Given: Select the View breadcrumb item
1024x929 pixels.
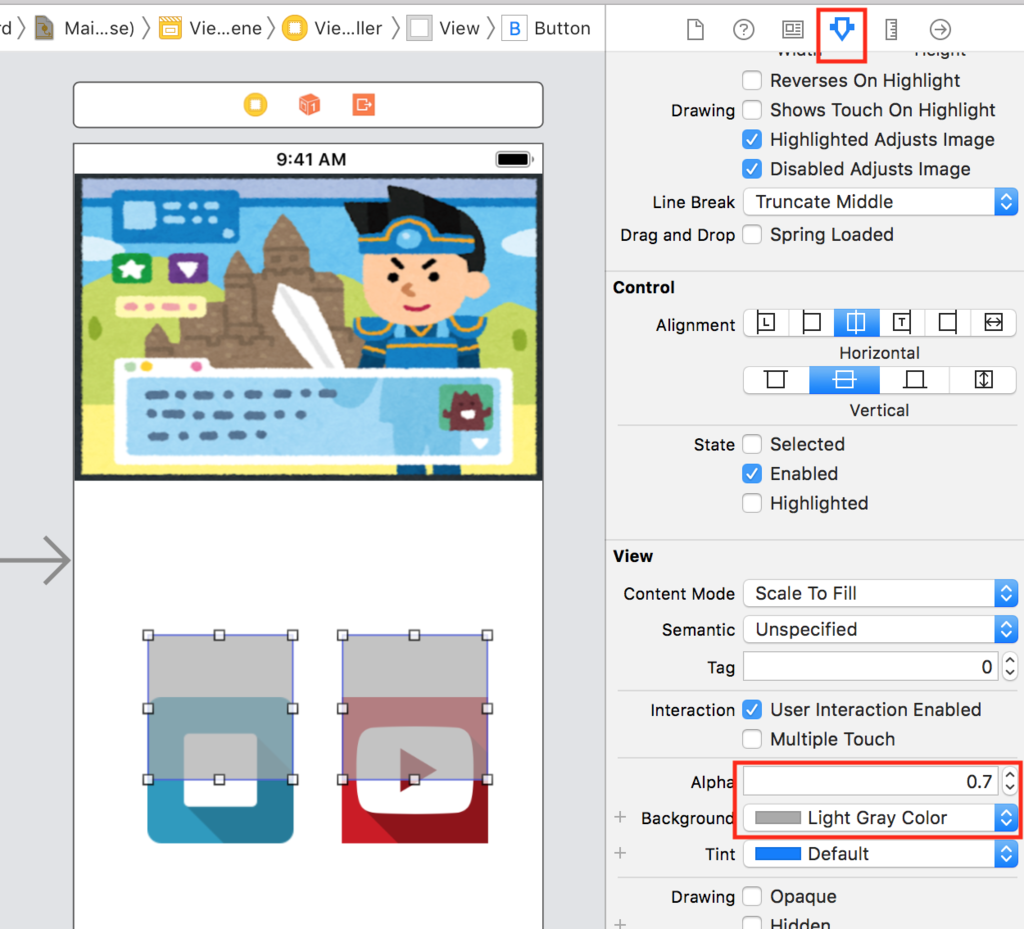Looking at the screenshot, I should (x=443, y=28).
